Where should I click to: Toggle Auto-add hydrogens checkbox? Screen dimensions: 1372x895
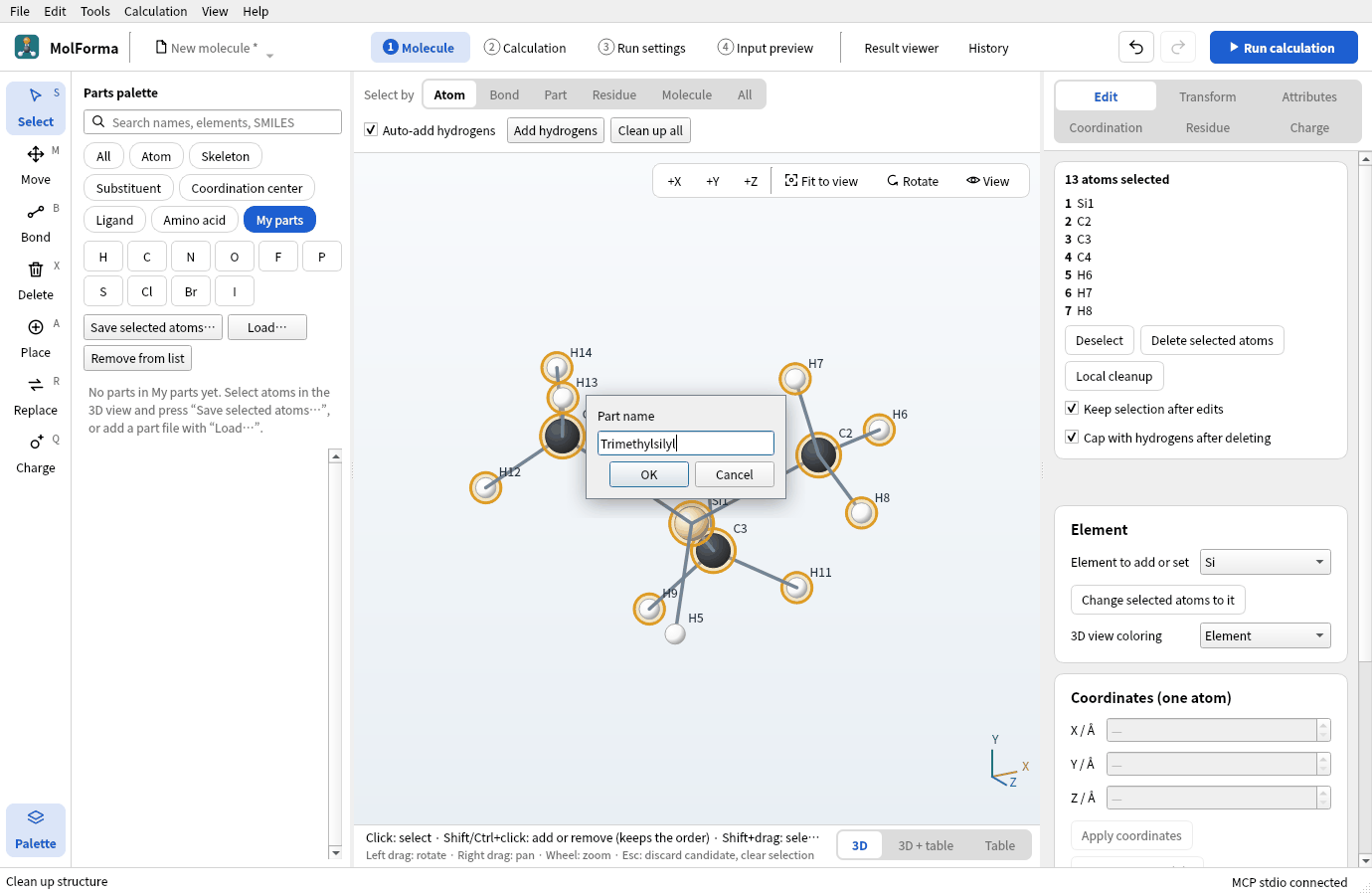371,130
